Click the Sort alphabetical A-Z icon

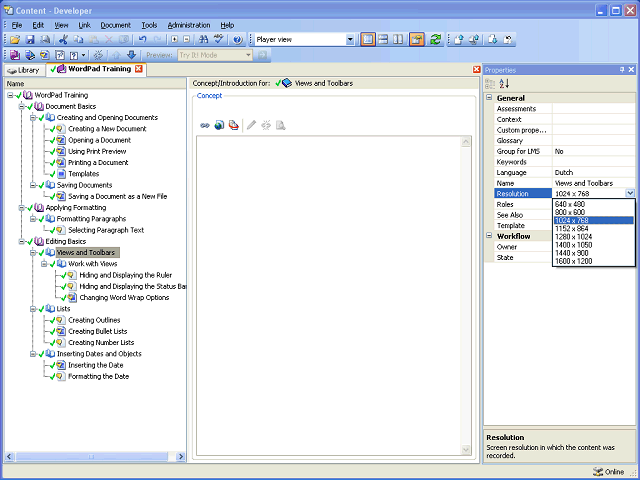tap(504, 84)
